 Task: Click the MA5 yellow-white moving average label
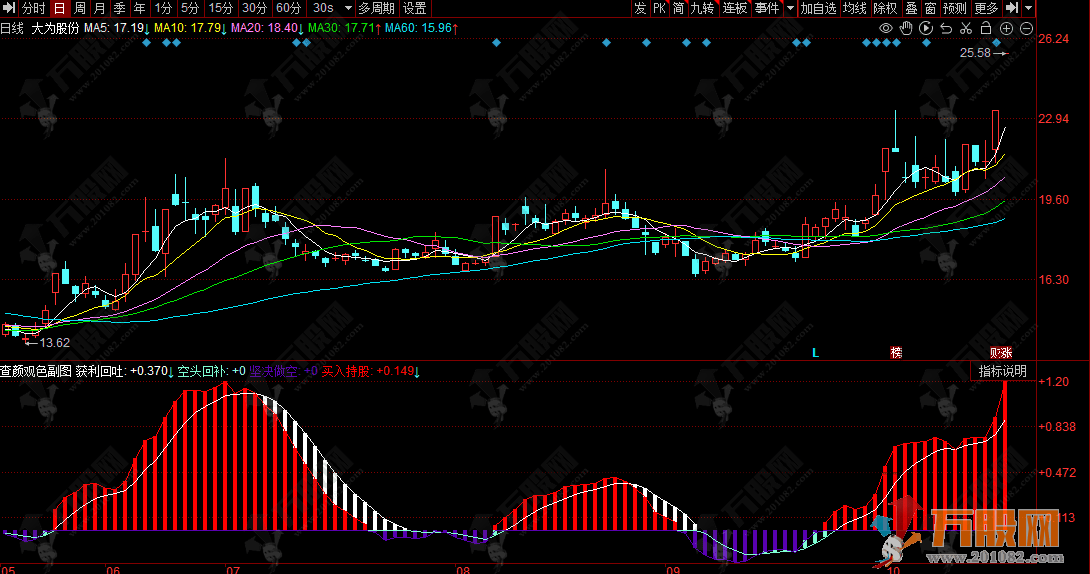point(115,28)
